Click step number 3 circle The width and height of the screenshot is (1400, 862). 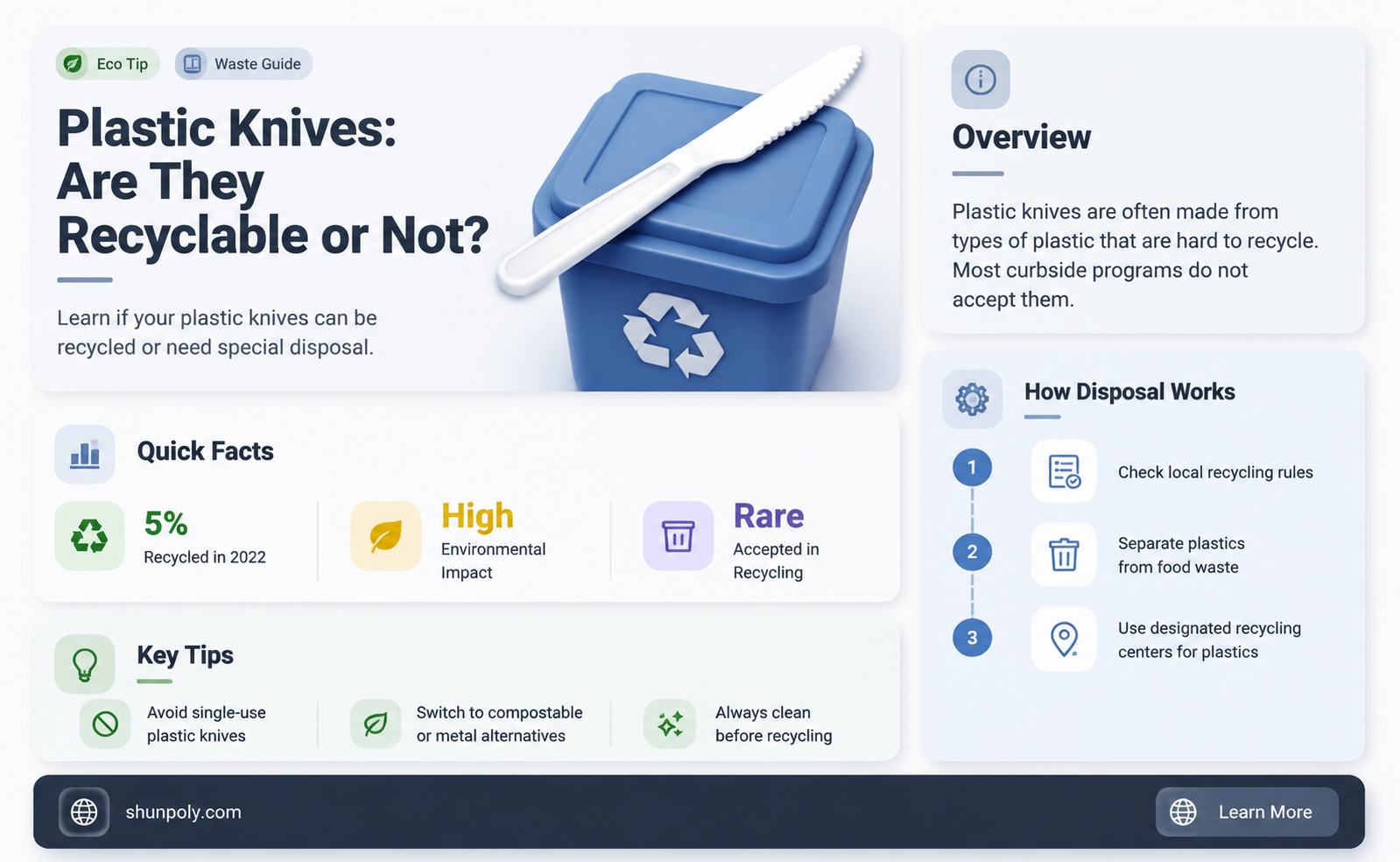pos(972,638)
